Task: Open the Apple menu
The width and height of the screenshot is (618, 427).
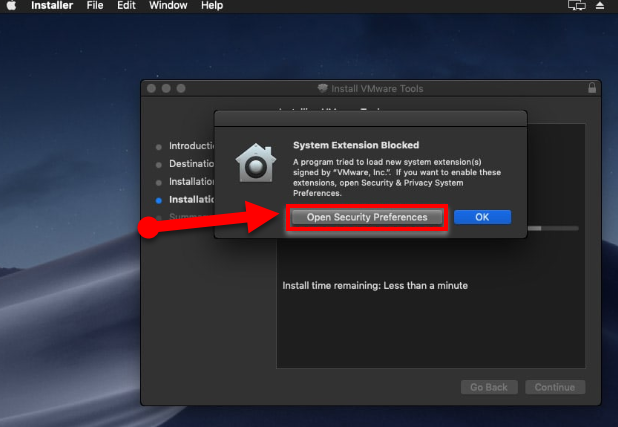Action: pyautogui.click(x=11, y=6)
